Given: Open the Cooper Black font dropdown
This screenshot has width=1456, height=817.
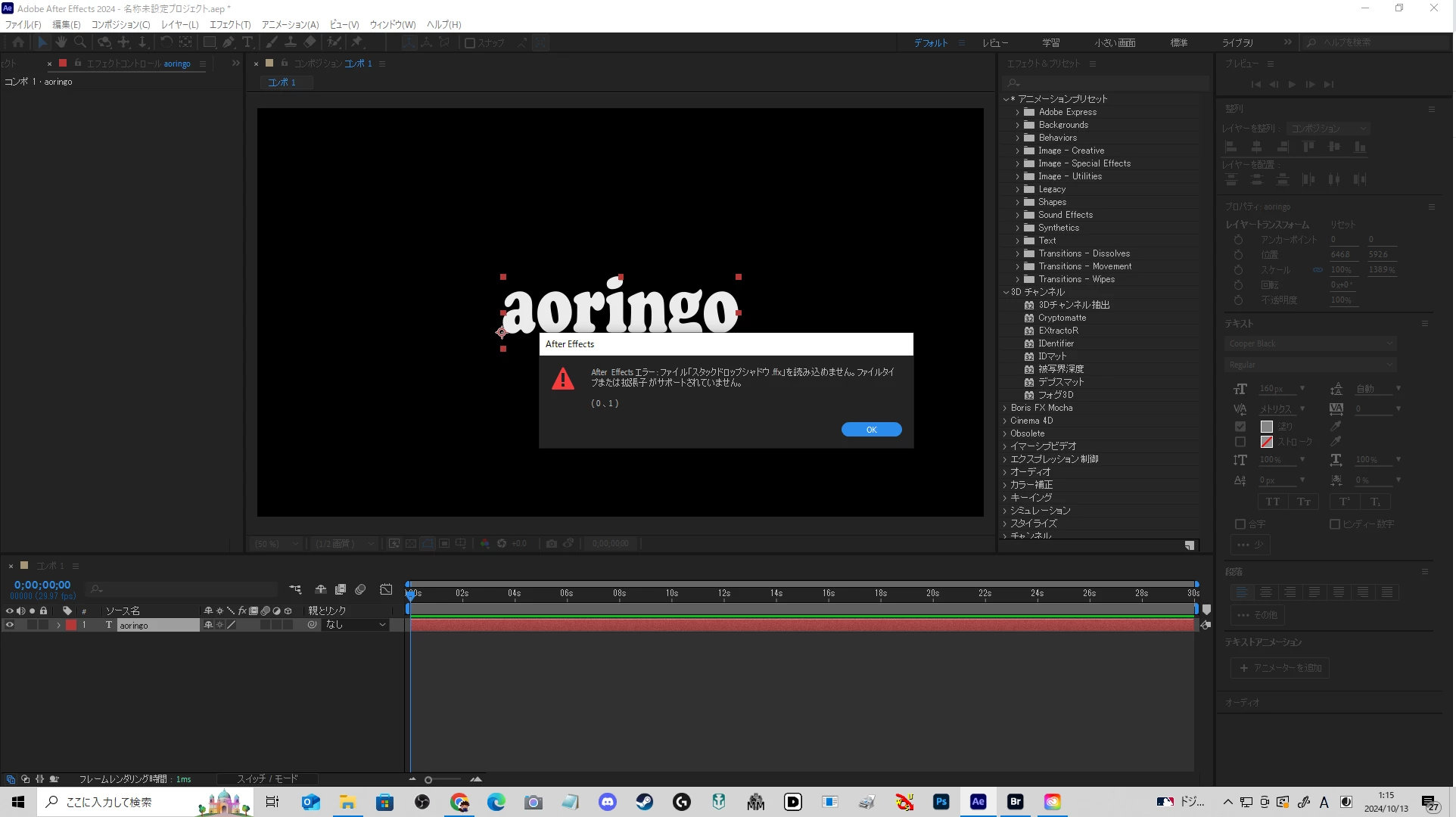Looking at the screenshot, I should (x=1310, y=343).
